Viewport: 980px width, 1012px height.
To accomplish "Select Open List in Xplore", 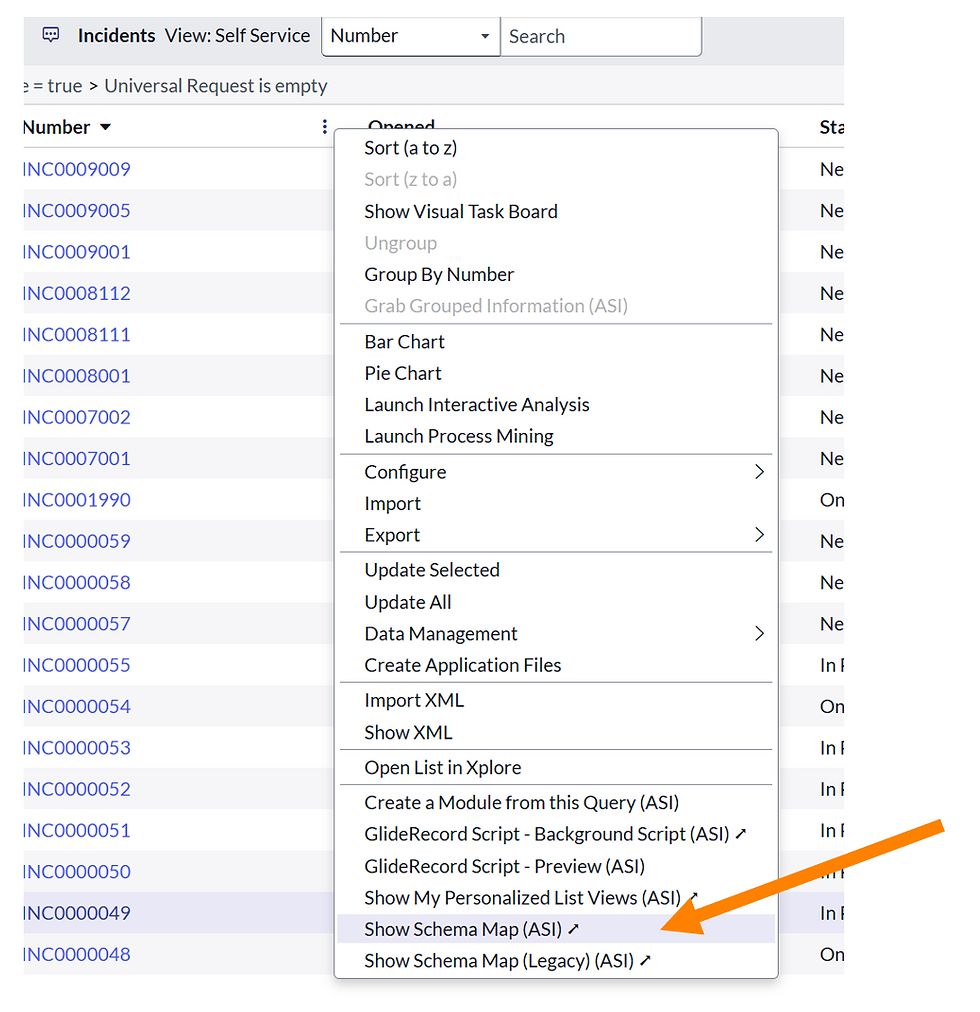I will (443, 768).
